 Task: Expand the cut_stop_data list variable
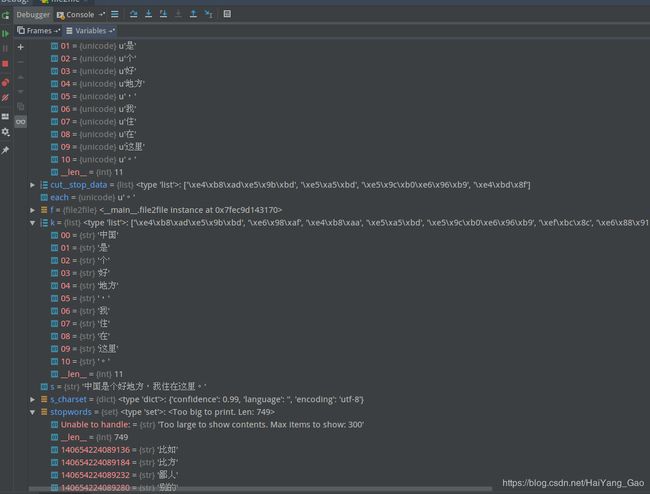(32, 185)
